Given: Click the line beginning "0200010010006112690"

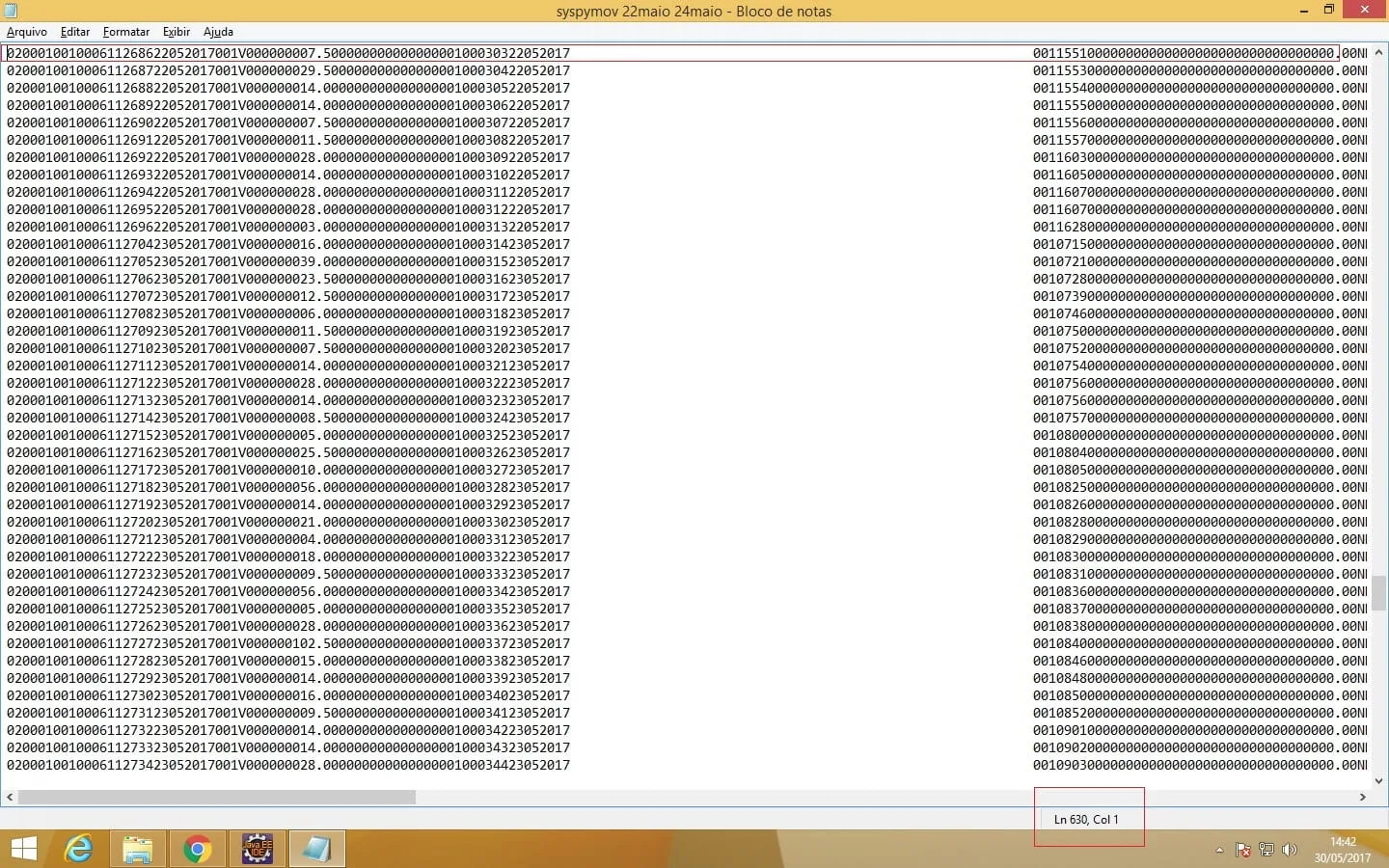Looking at the screenshot, I should (x=687, y=122).
